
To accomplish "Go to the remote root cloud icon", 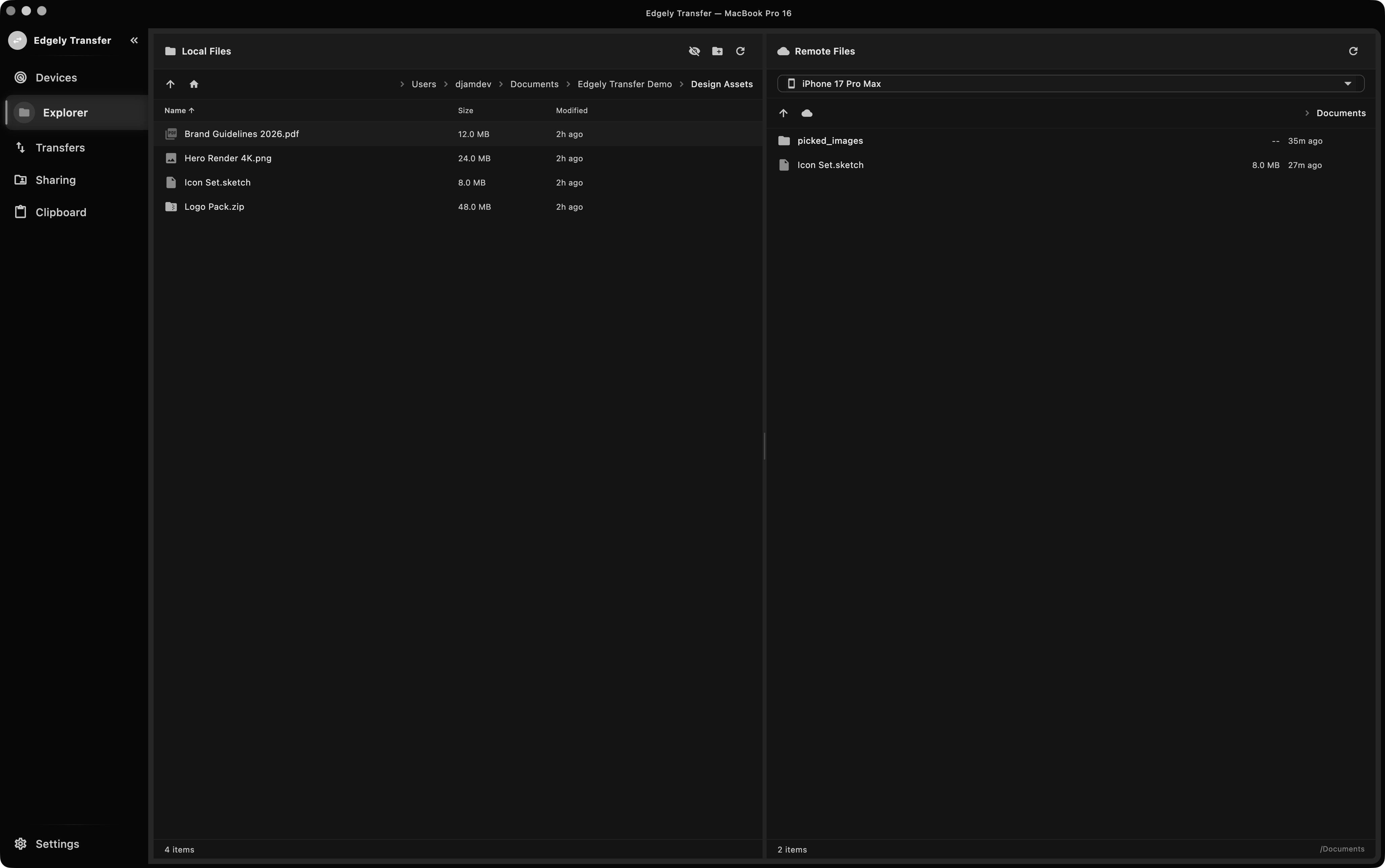I will tap(807, 113).
